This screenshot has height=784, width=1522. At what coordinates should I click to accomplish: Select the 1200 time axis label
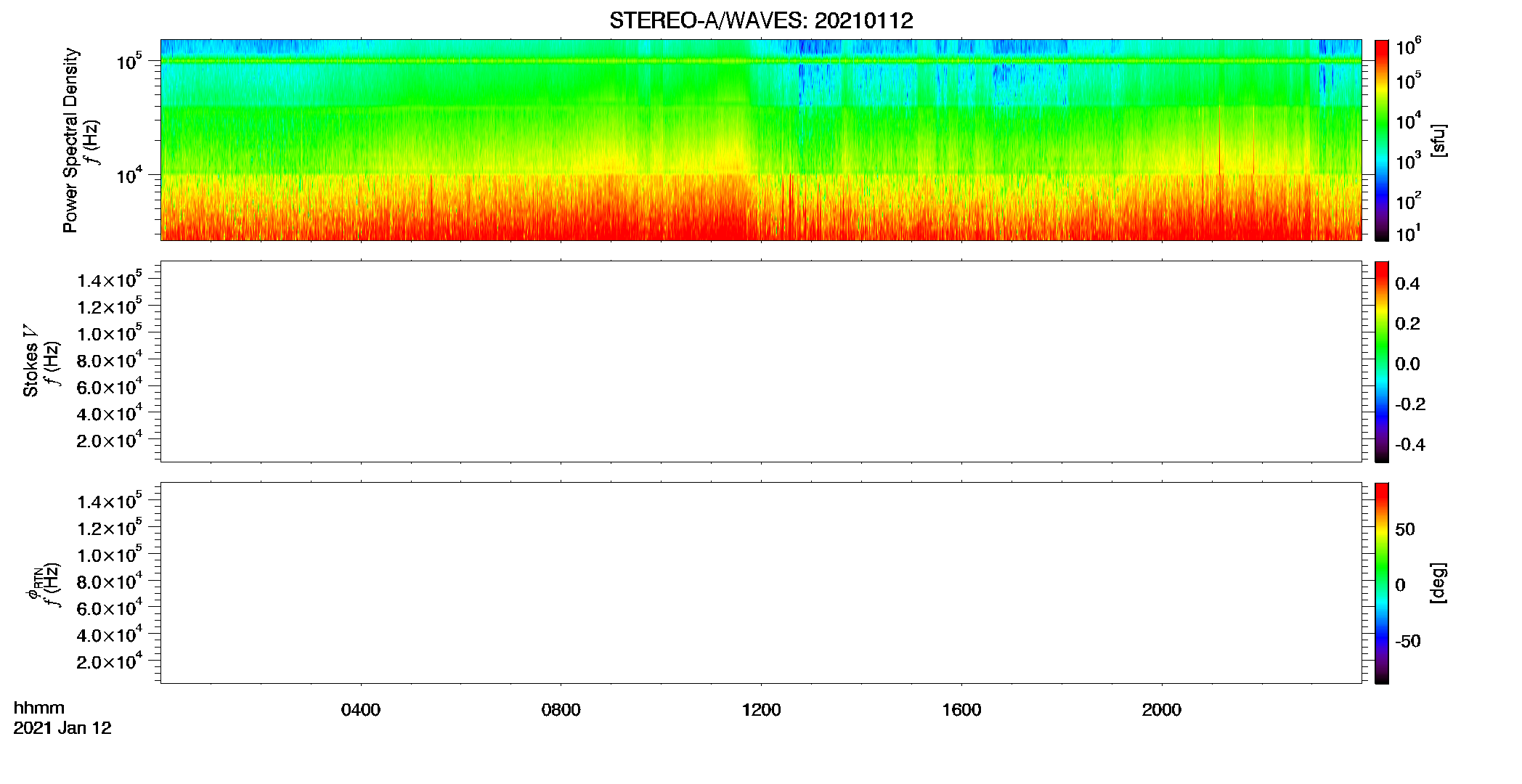tap(761, 710)
